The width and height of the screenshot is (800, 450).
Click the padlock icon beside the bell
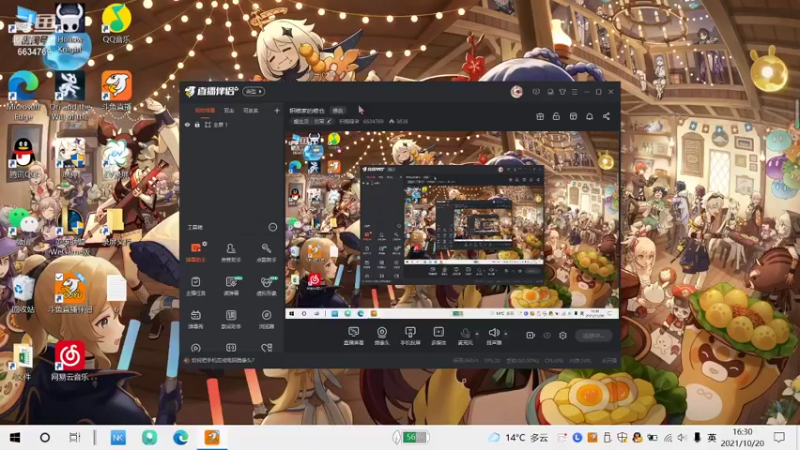556,116
